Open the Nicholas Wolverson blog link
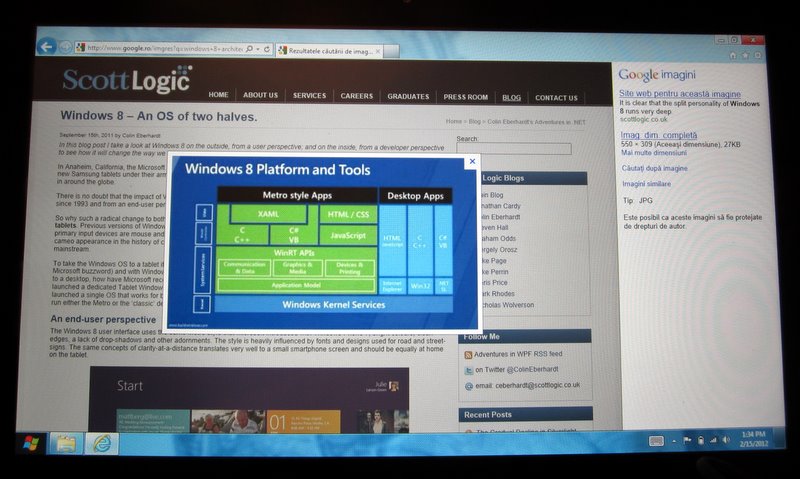800x479 pixels. coord(508,305)
